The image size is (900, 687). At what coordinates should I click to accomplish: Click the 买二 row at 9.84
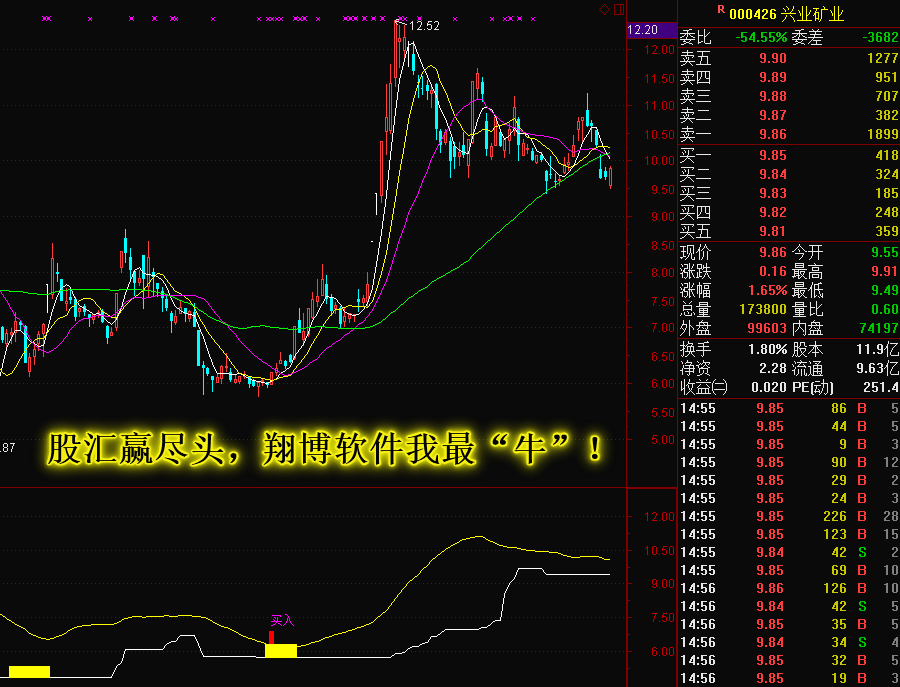pyautogui.click(x=789, y=174)
